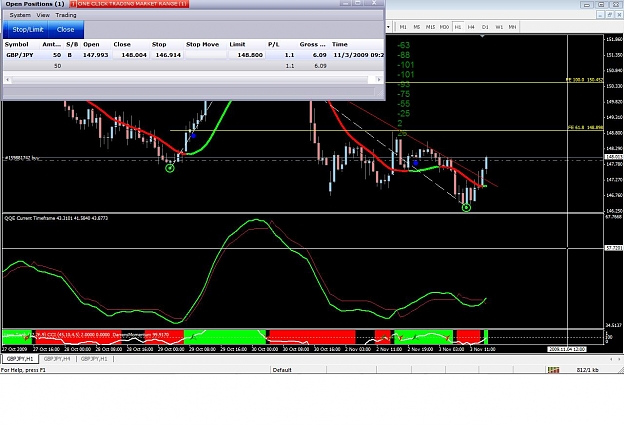The width and height of the screenshot is (625, 425).
Task: Close the inner chart window
Action: 619,15
